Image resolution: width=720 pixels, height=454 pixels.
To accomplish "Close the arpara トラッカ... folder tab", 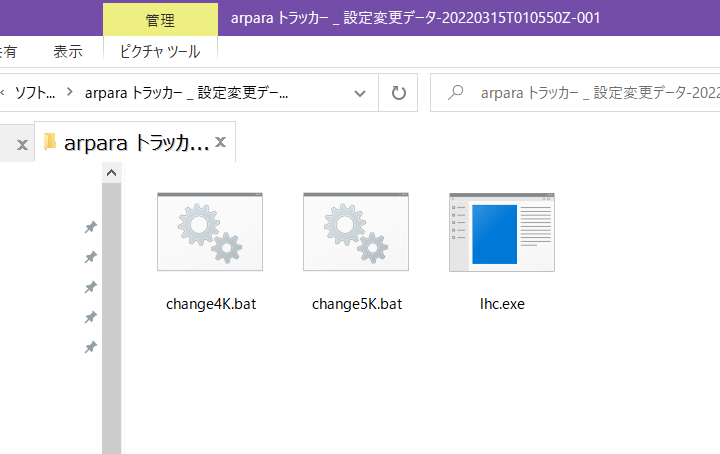I will pyautogui.click(x=220, y=142).
